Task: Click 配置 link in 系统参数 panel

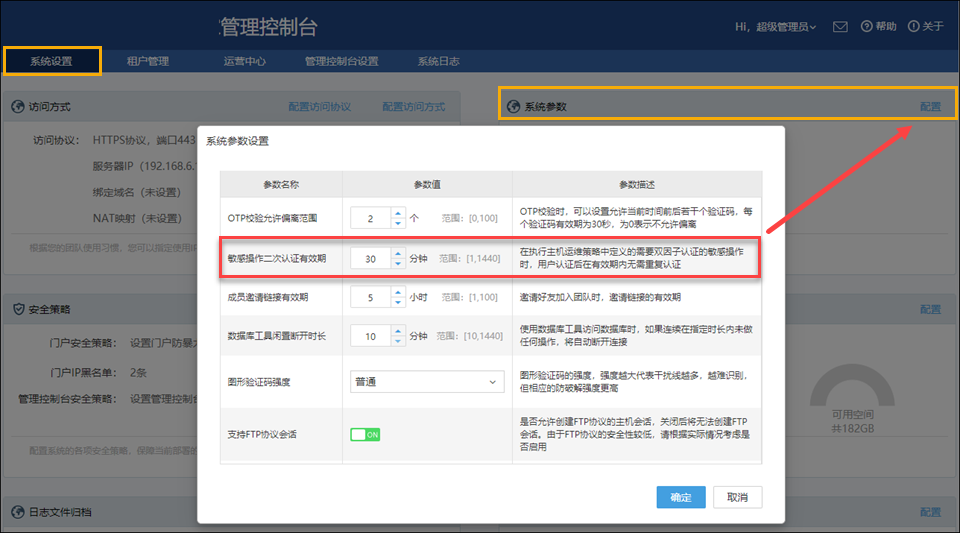Action: [930, 107]
